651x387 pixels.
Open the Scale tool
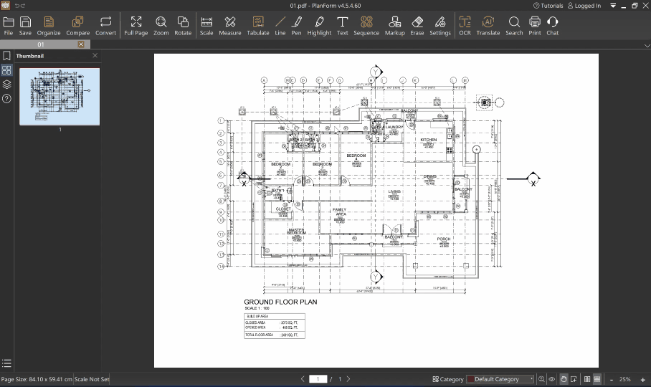(x=206, y=26)
